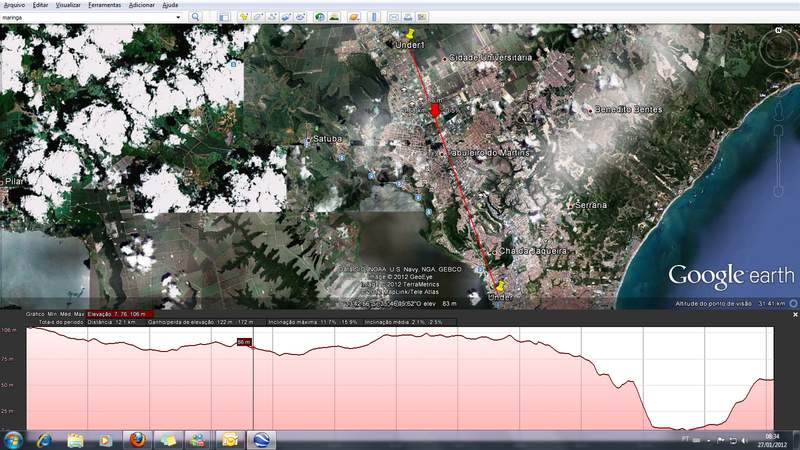The image size is (800, 450).
Task: Open the search history dropdown arrow
Action: tap(178, 17)
